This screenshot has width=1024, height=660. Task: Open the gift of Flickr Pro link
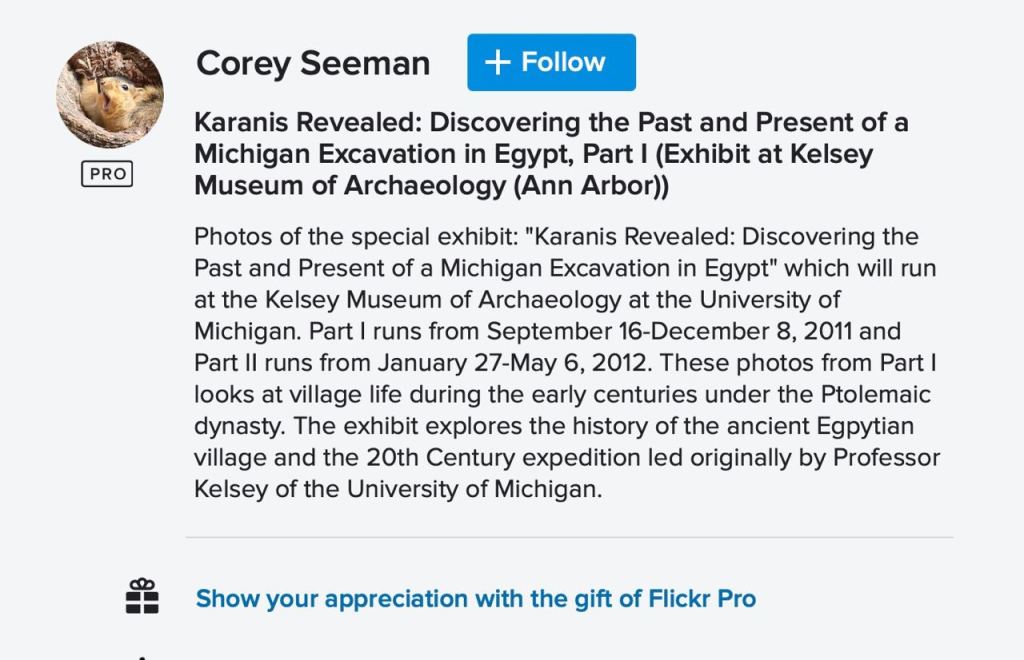[x=475, y=599]
